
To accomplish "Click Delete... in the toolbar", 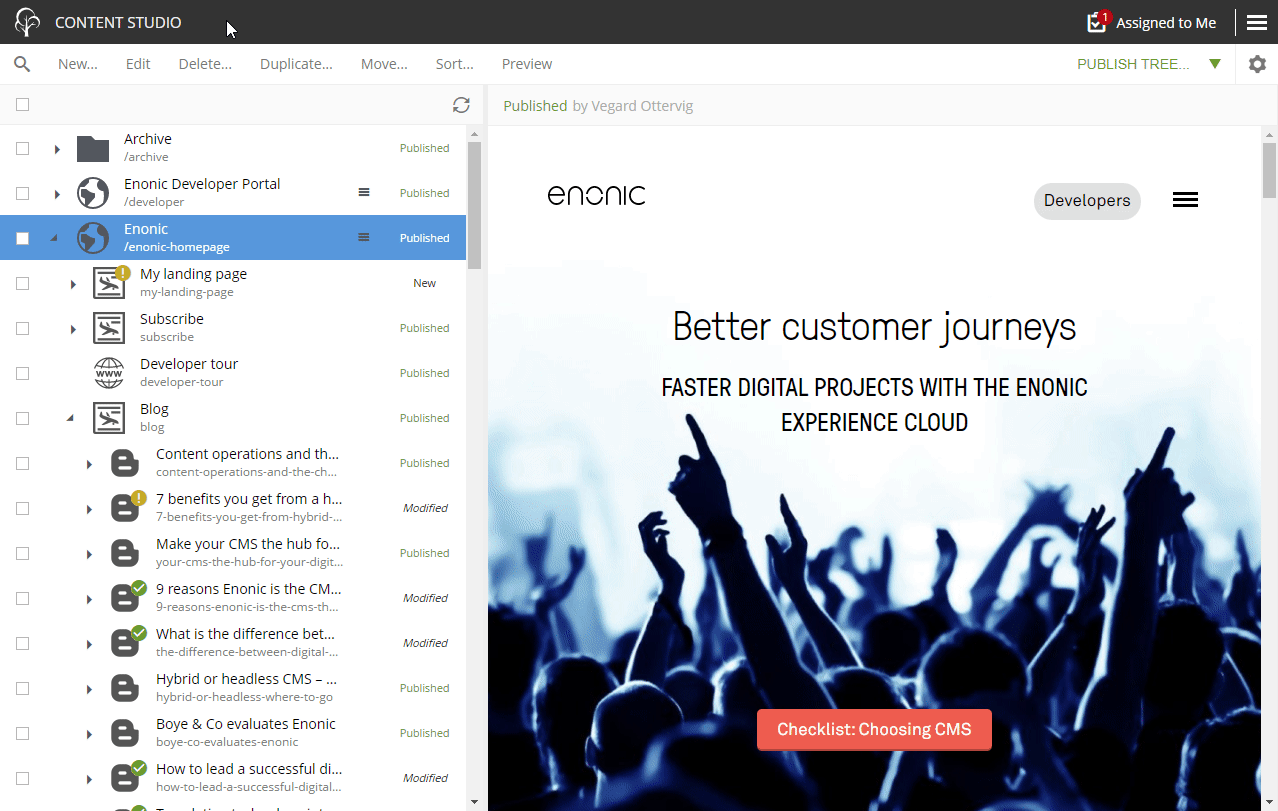I will [205, 64].
